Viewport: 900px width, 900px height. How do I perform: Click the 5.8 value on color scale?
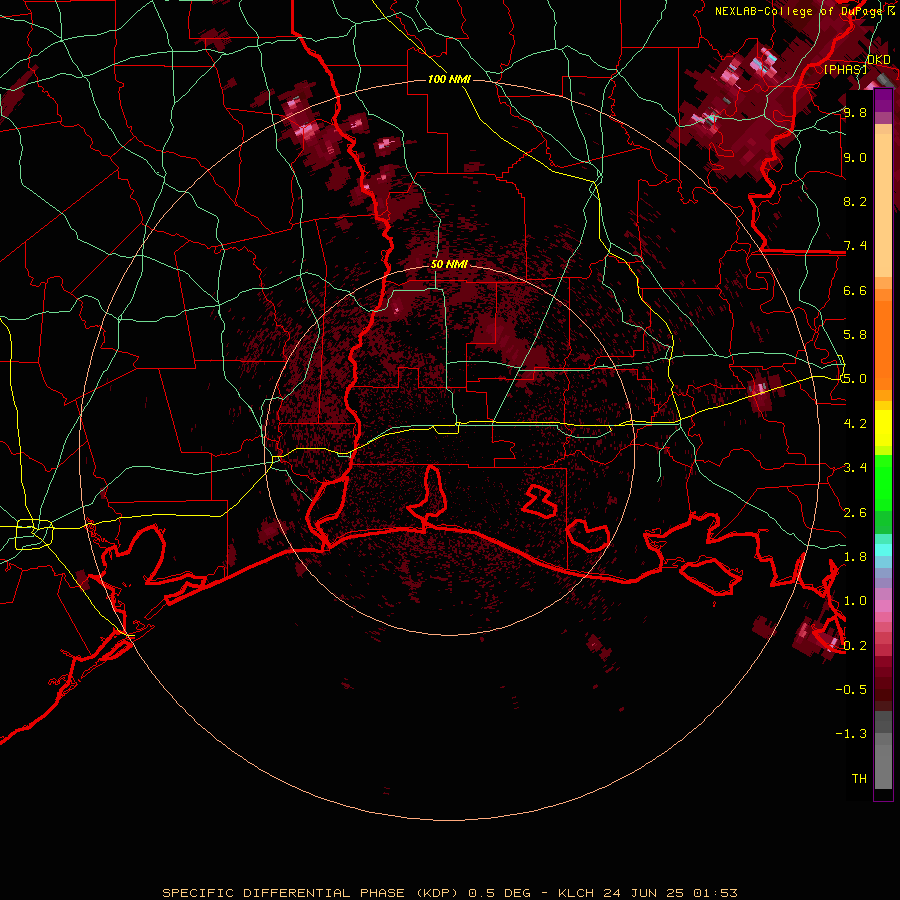tap(855, 335)
